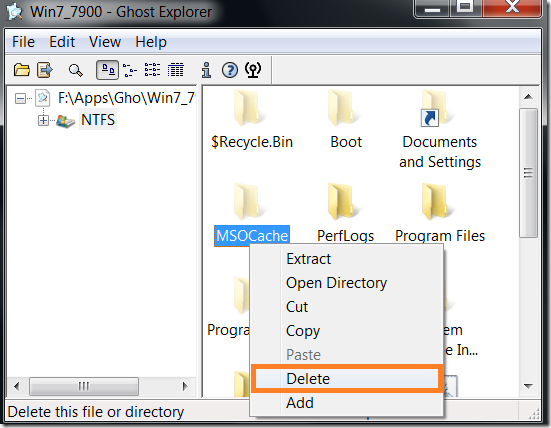Click the file pane vertical scrollbar thumb
Image resolution: width=551 pixels, height=428 pixels.
point(528,173)
